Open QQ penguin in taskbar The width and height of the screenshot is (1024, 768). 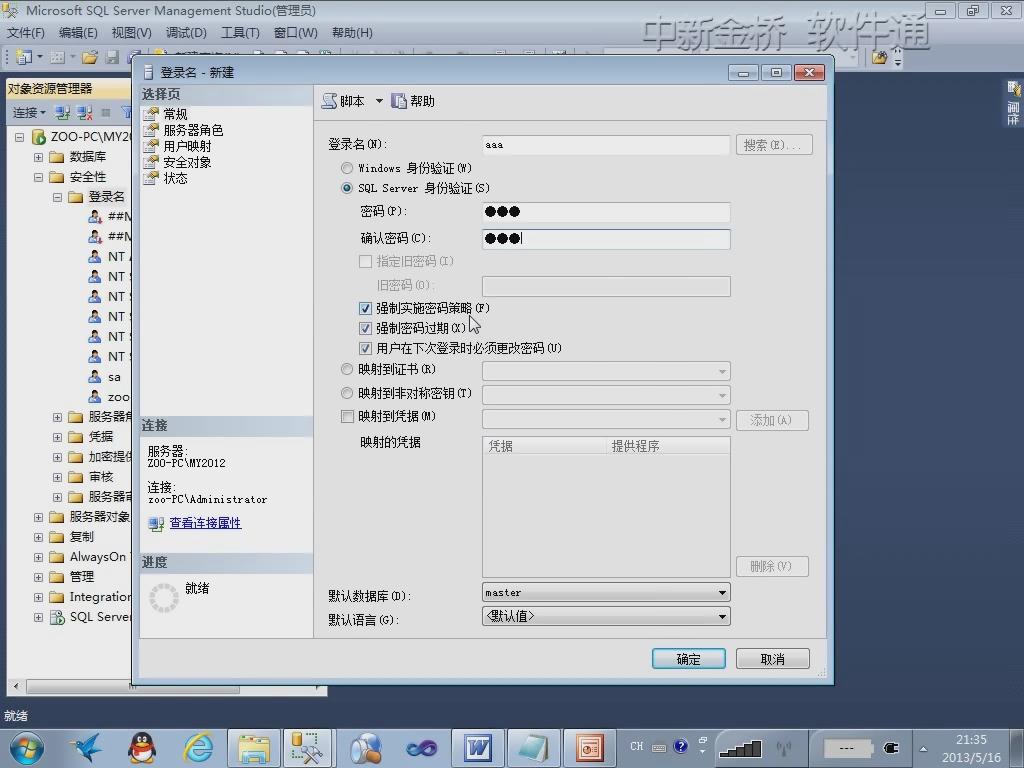coord(142,748)
